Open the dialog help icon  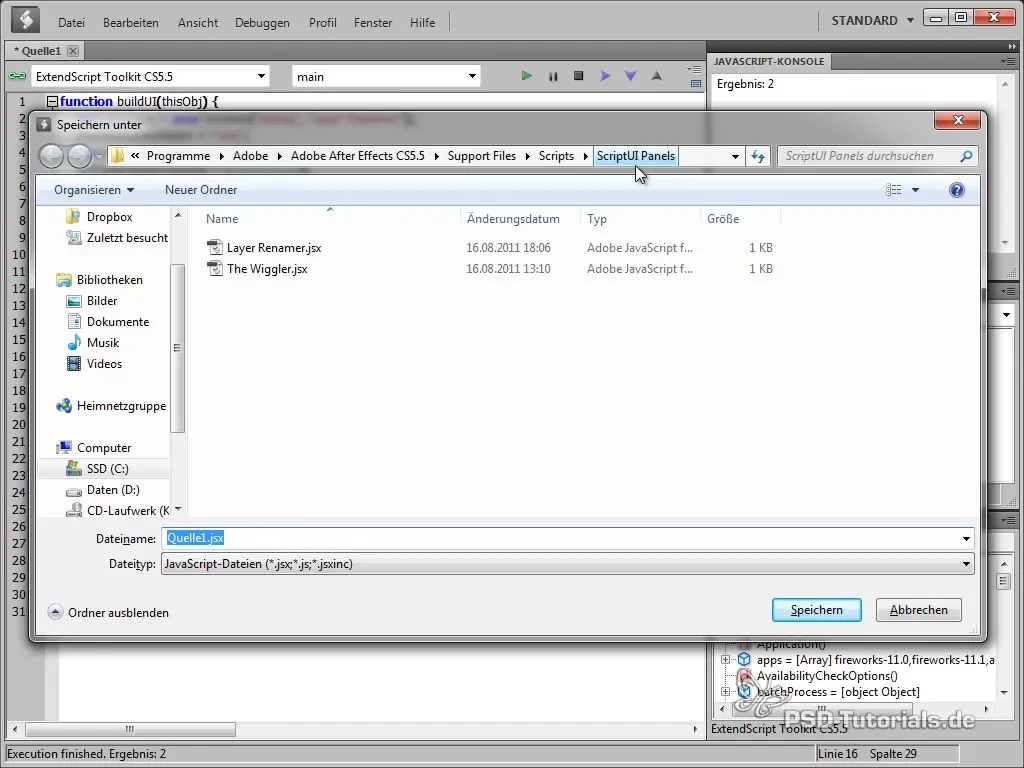pyautogui.click(x=957, y=190)
